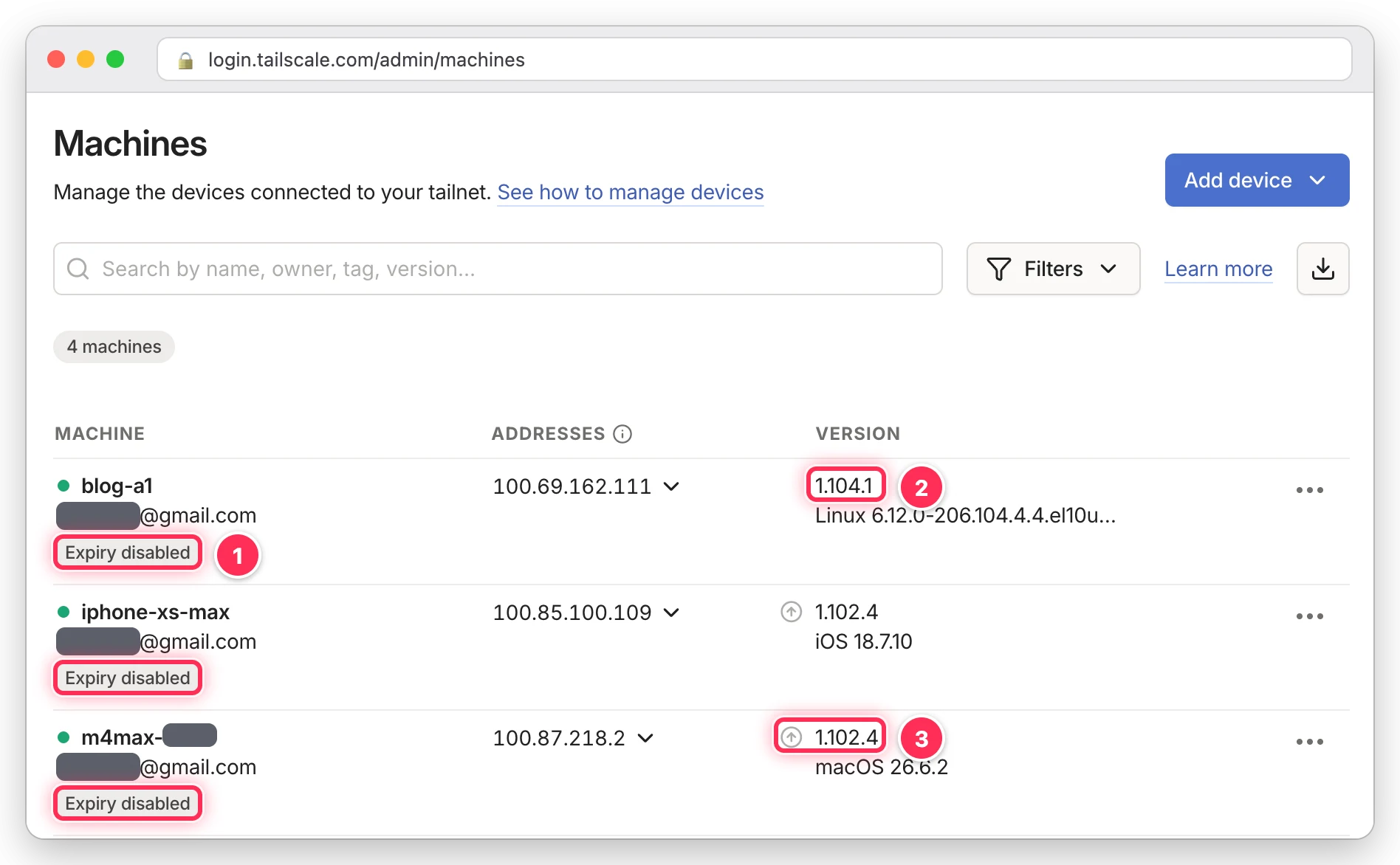Click update-available icon next to macOS 1.102.4 version

click(791, 737)
